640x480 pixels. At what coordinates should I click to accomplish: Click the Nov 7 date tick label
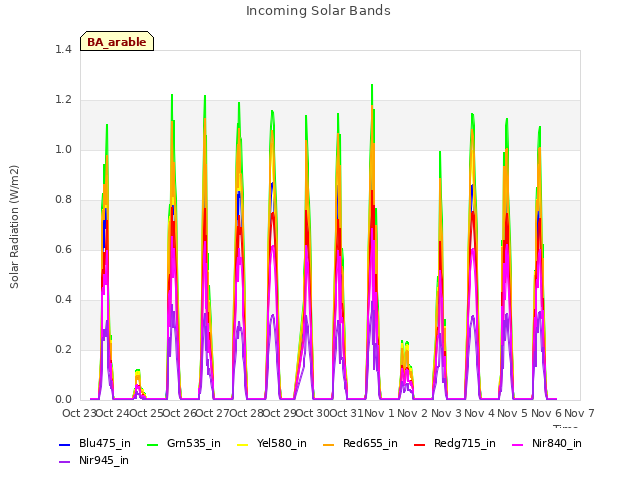[x=579, y=413]
